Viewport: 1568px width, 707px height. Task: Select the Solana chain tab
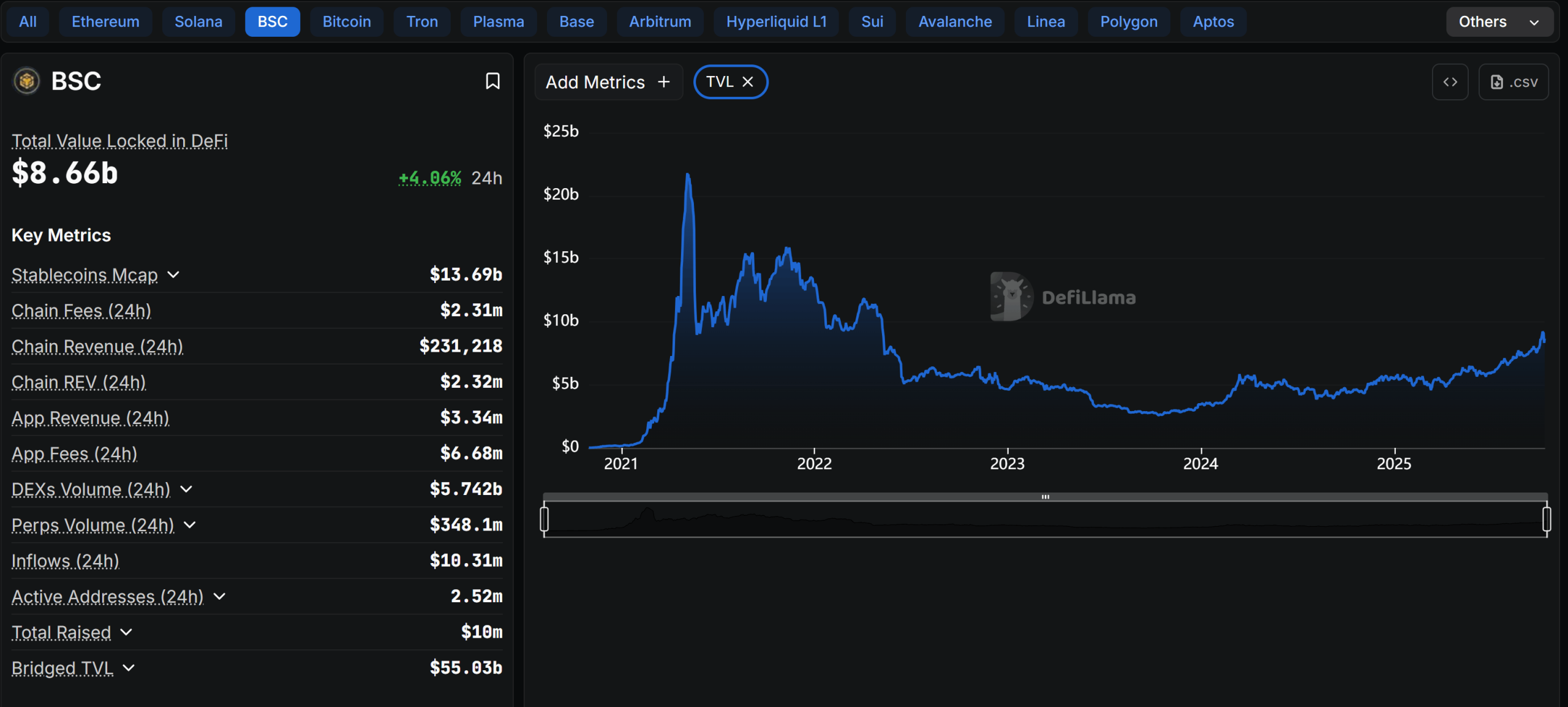[x=198, y=22]
